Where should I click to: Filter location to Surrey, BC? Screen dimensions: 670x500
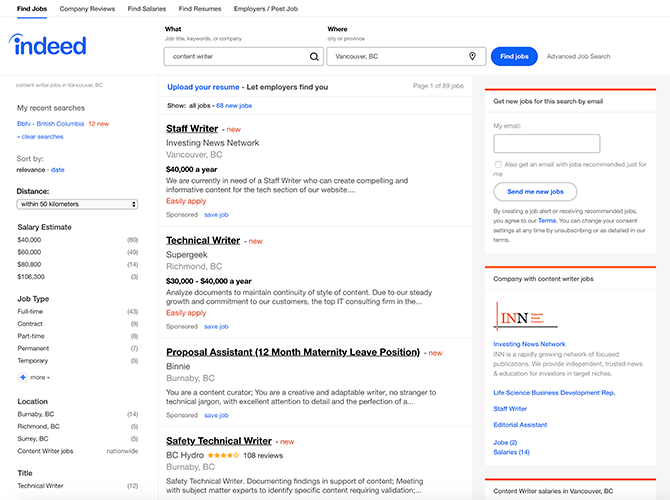tap(32, 439)
